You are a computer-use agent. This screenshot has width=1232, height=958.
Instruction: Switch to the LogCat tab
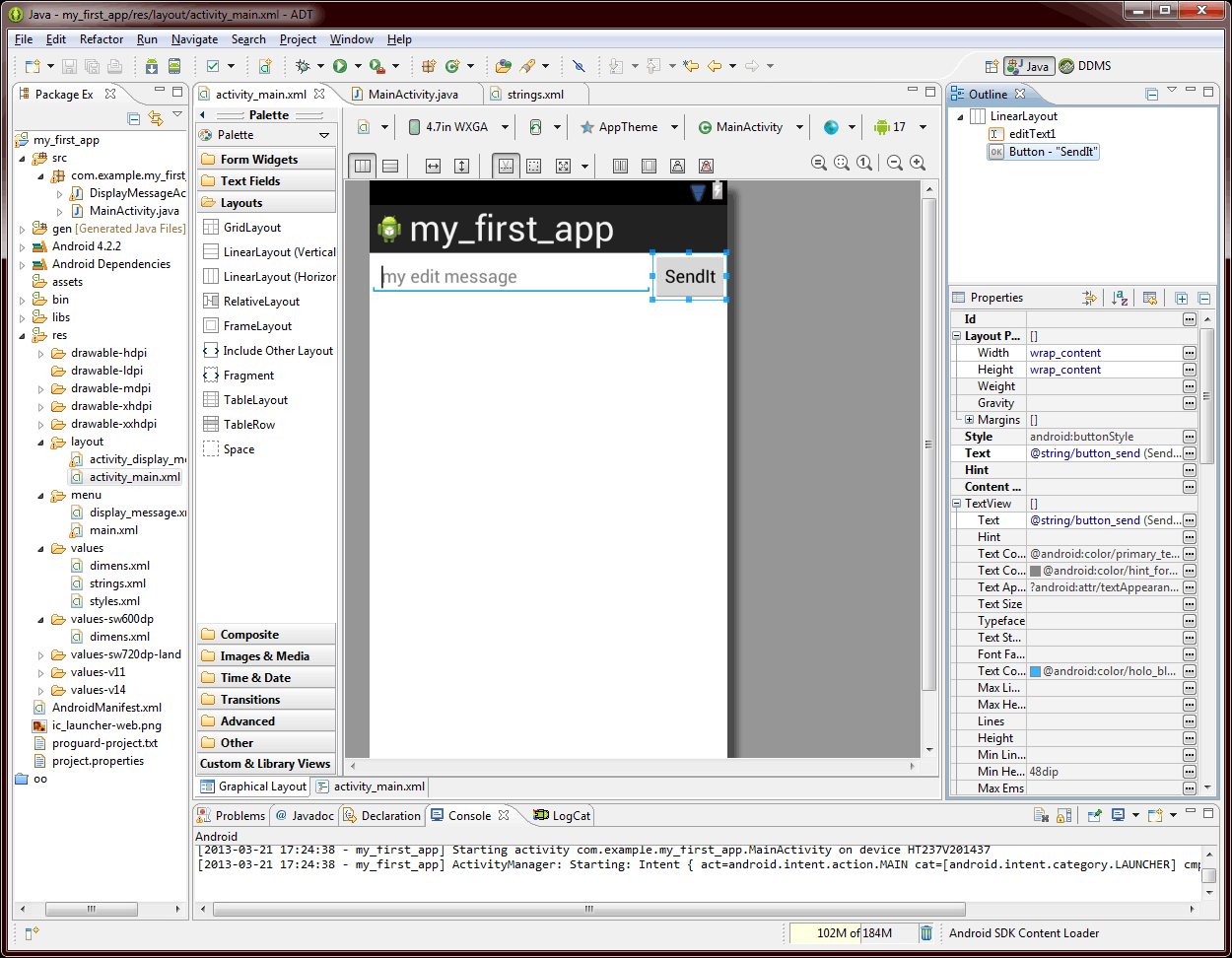click(x=562, y=815)
